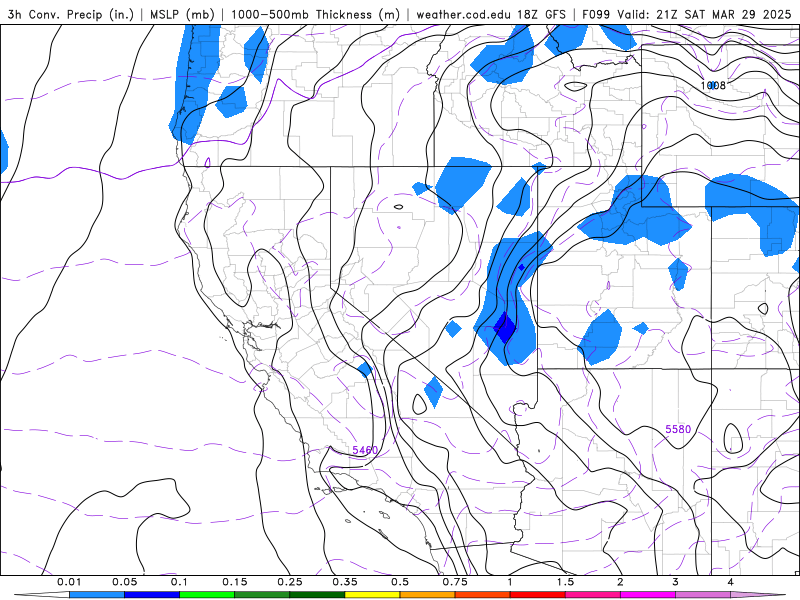The height and width of the screenshot is (600, 800).
Task: Select the red-orange 0.75–1 legend swatch
Action: tap(483, 595)
